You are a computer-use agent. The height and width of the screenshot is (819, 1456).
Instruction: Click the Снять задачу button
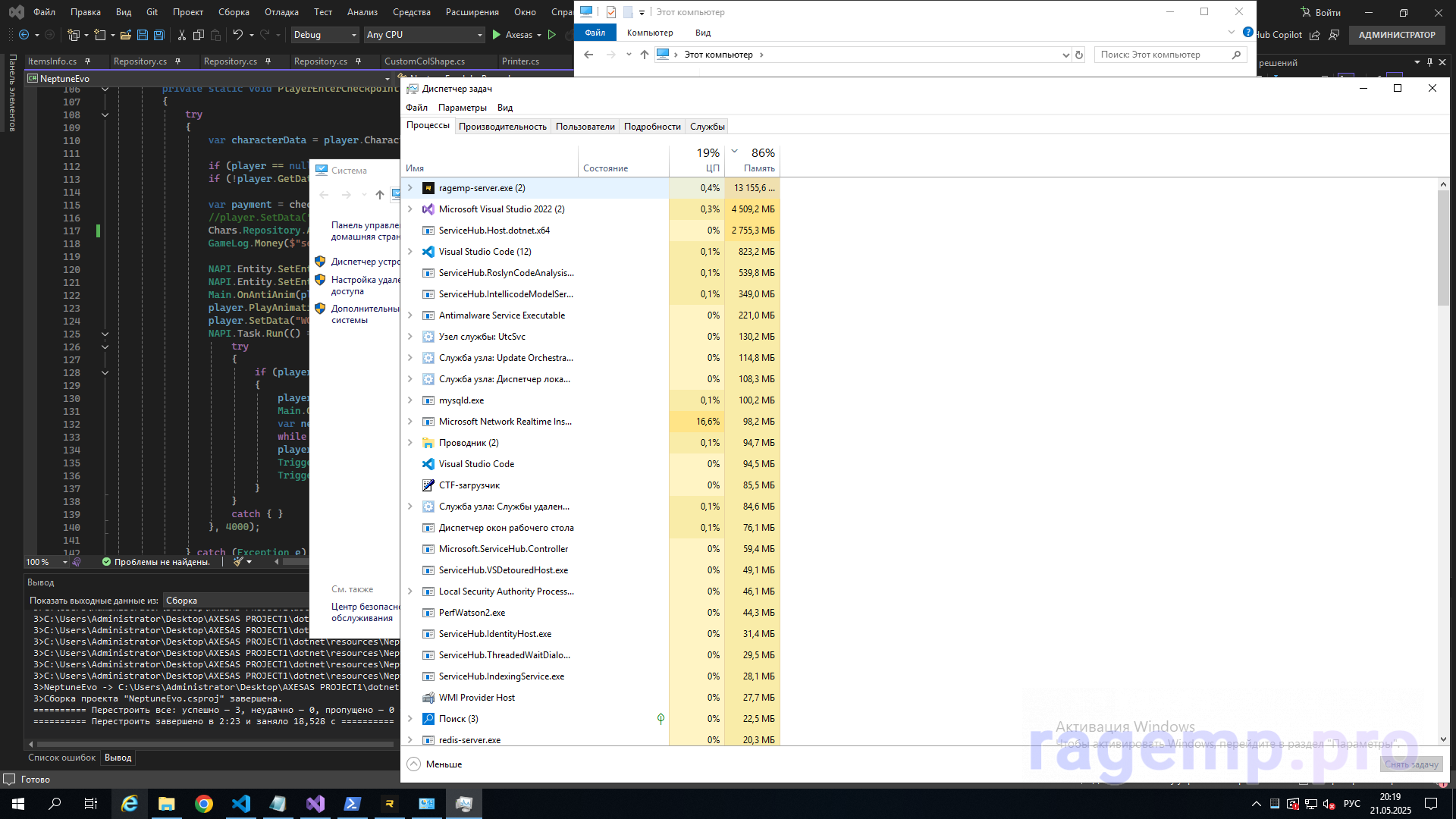point(1410,764)
